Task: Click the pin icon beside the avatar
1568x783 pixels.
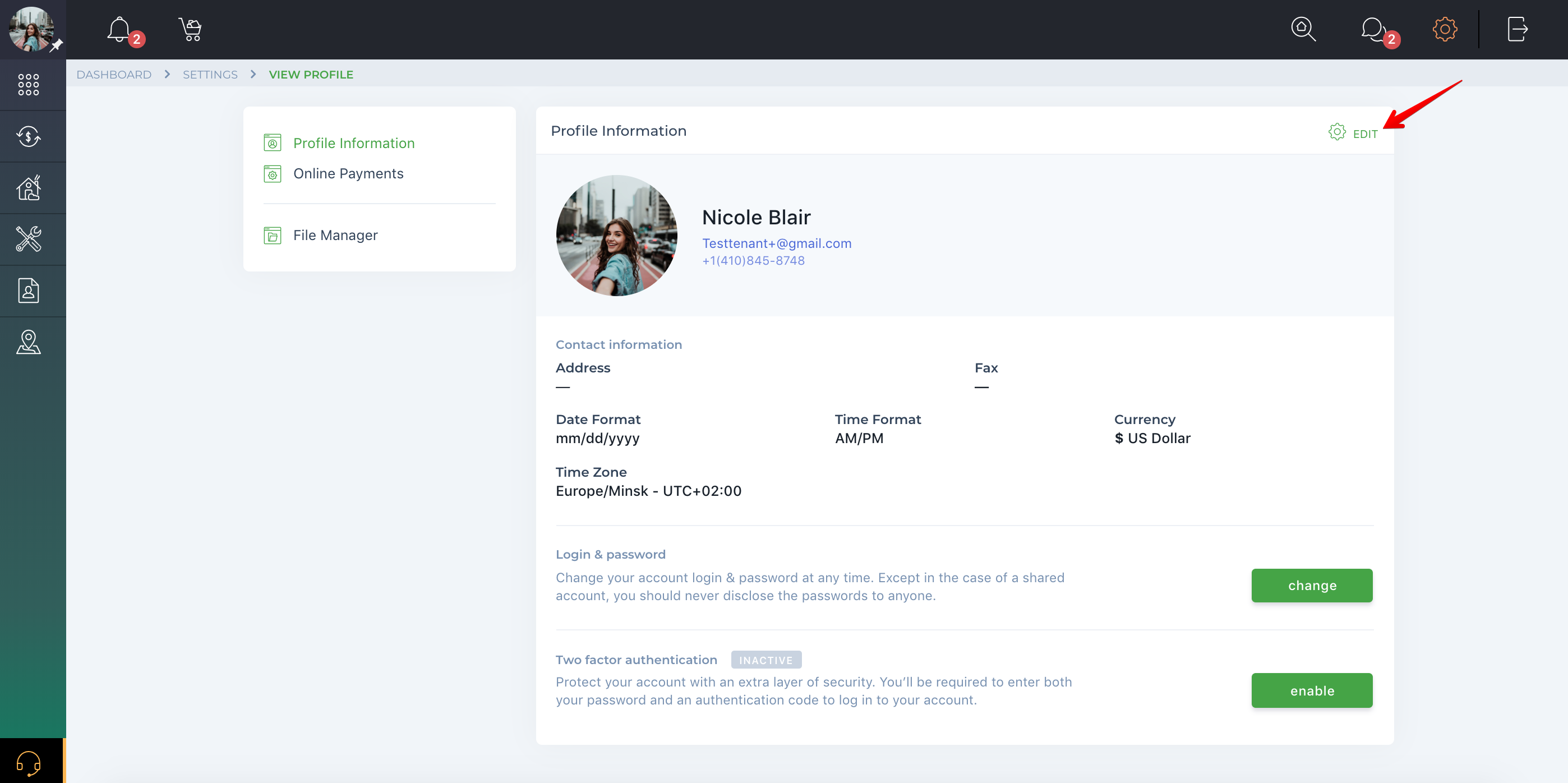Action: click(56, 45)
